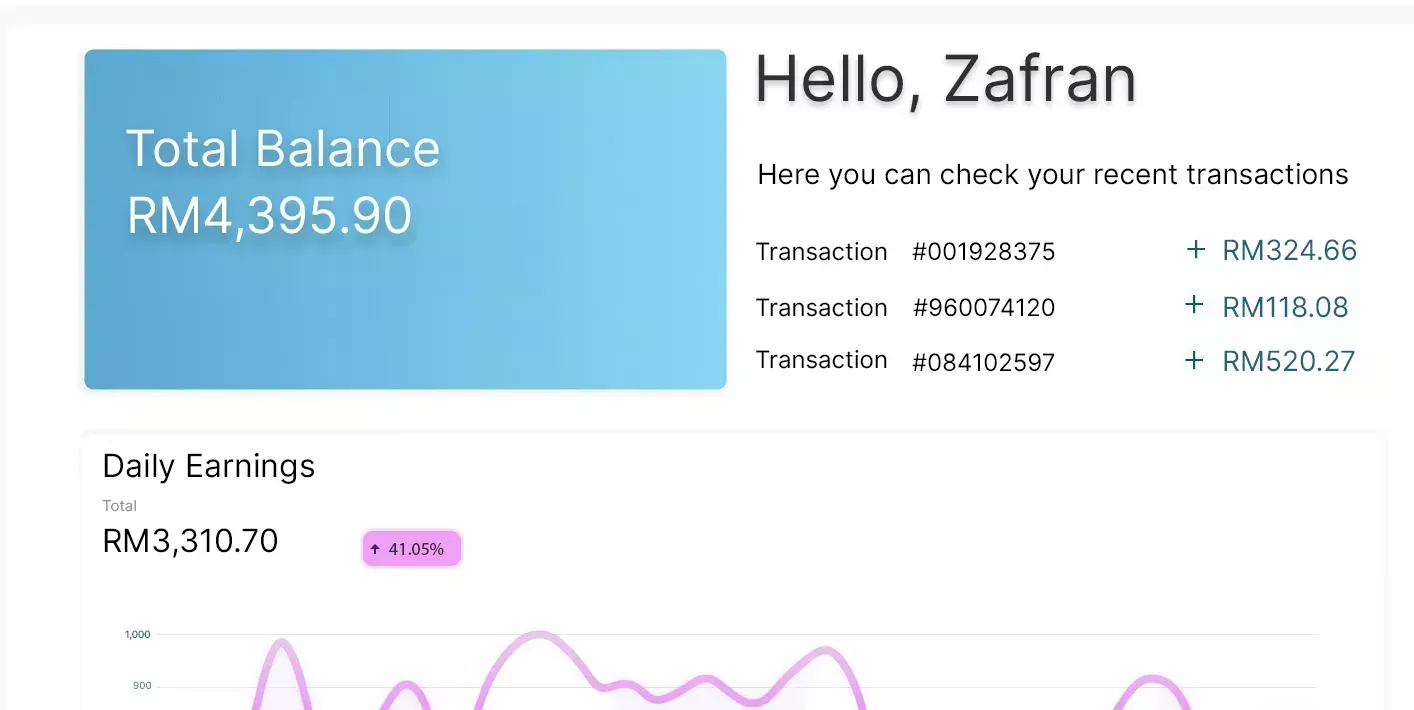Click the RM520.27 transaction amount

[x=1288, y=361]
